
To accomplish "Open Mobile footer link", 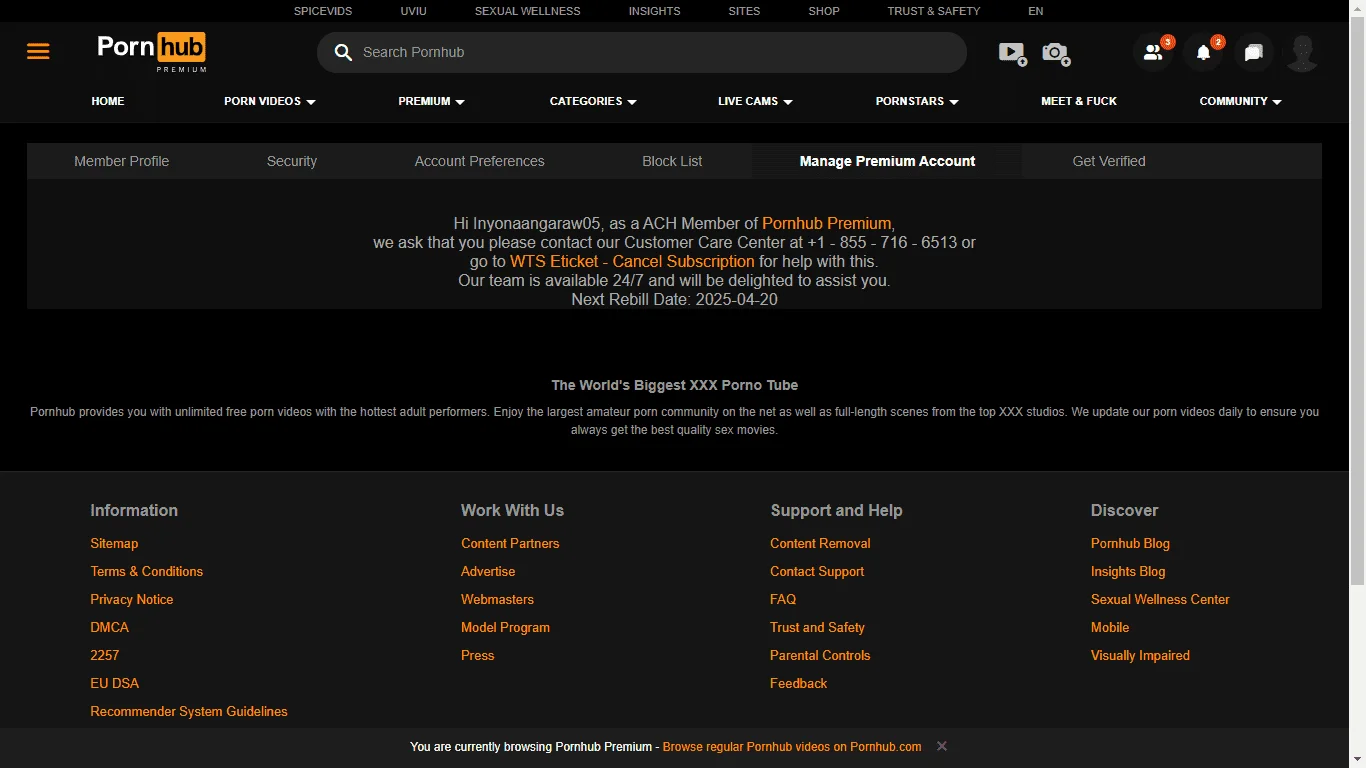I will 1110,627.
